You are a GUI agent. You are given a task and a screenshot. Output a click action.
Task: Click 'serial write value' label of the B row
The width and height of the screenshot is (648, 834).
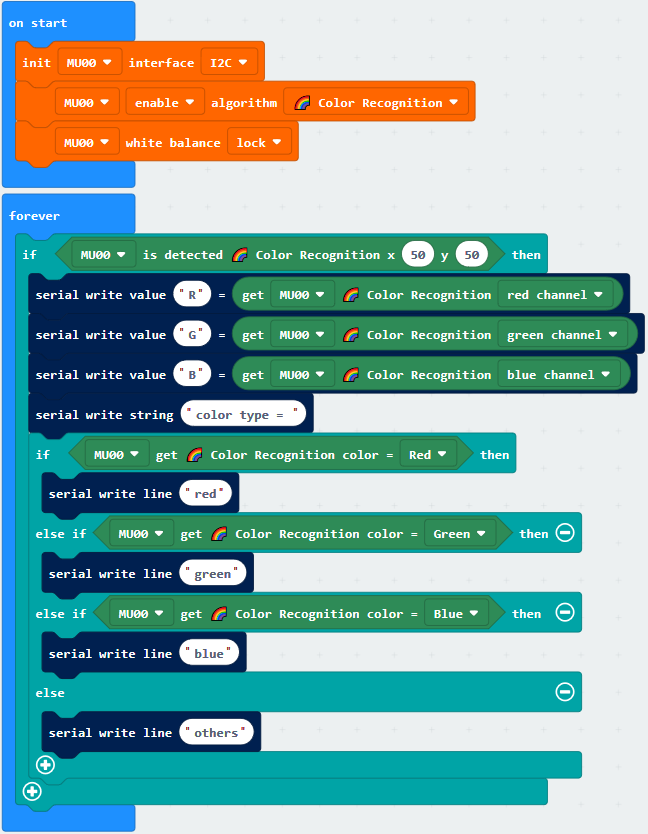click(x=101, y=375)
